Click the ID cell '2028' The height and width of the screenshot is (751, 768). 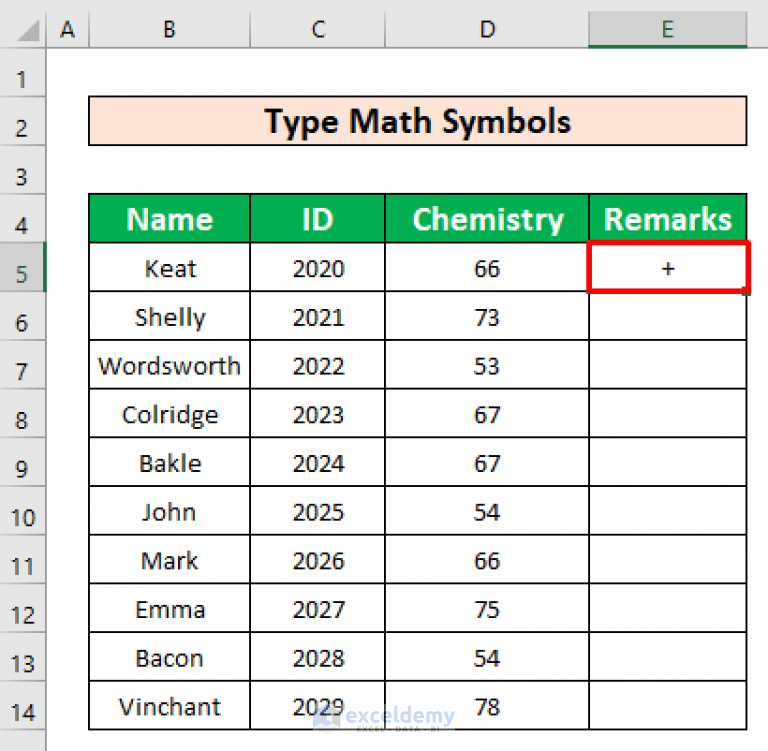[318, 657]
